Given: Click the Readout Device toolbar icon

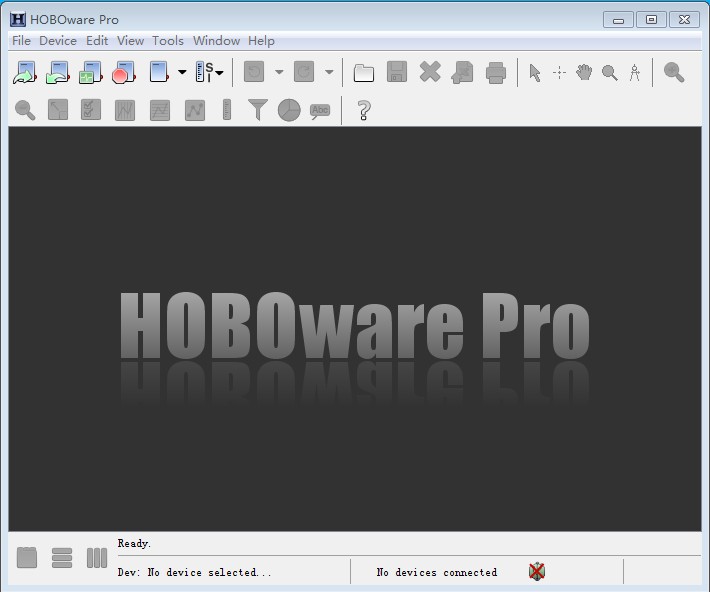Looking at the screenshot, I should 58,72.
